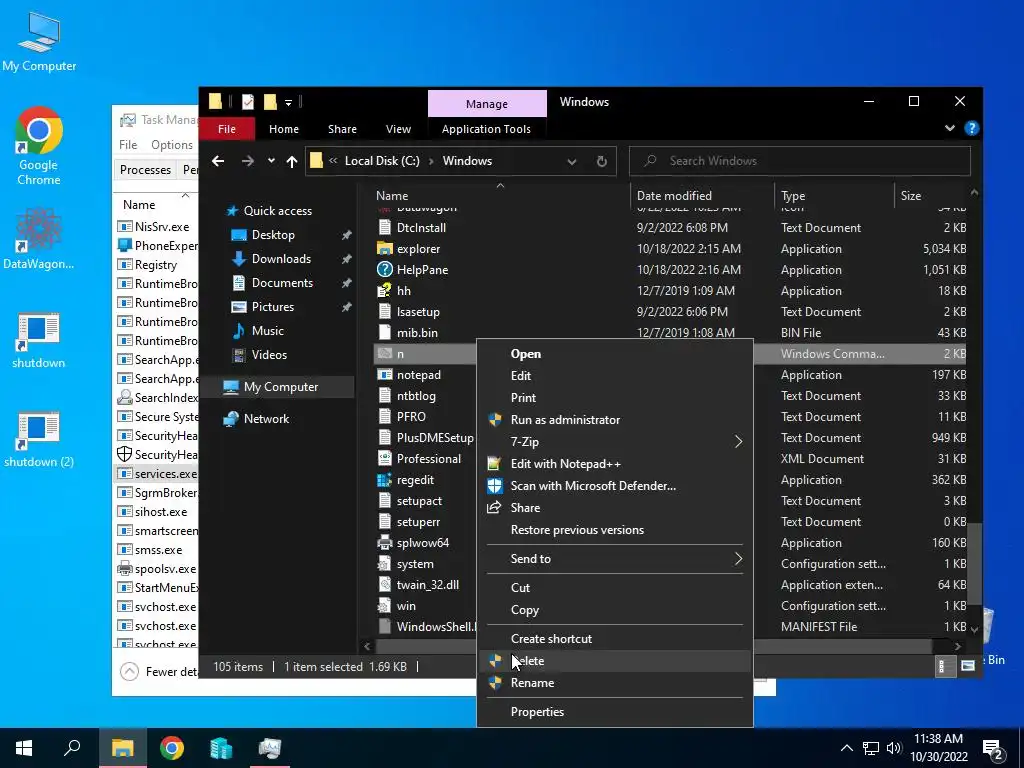
Task: Click the horizontal scrollbar left arrow
Action: 367,647
